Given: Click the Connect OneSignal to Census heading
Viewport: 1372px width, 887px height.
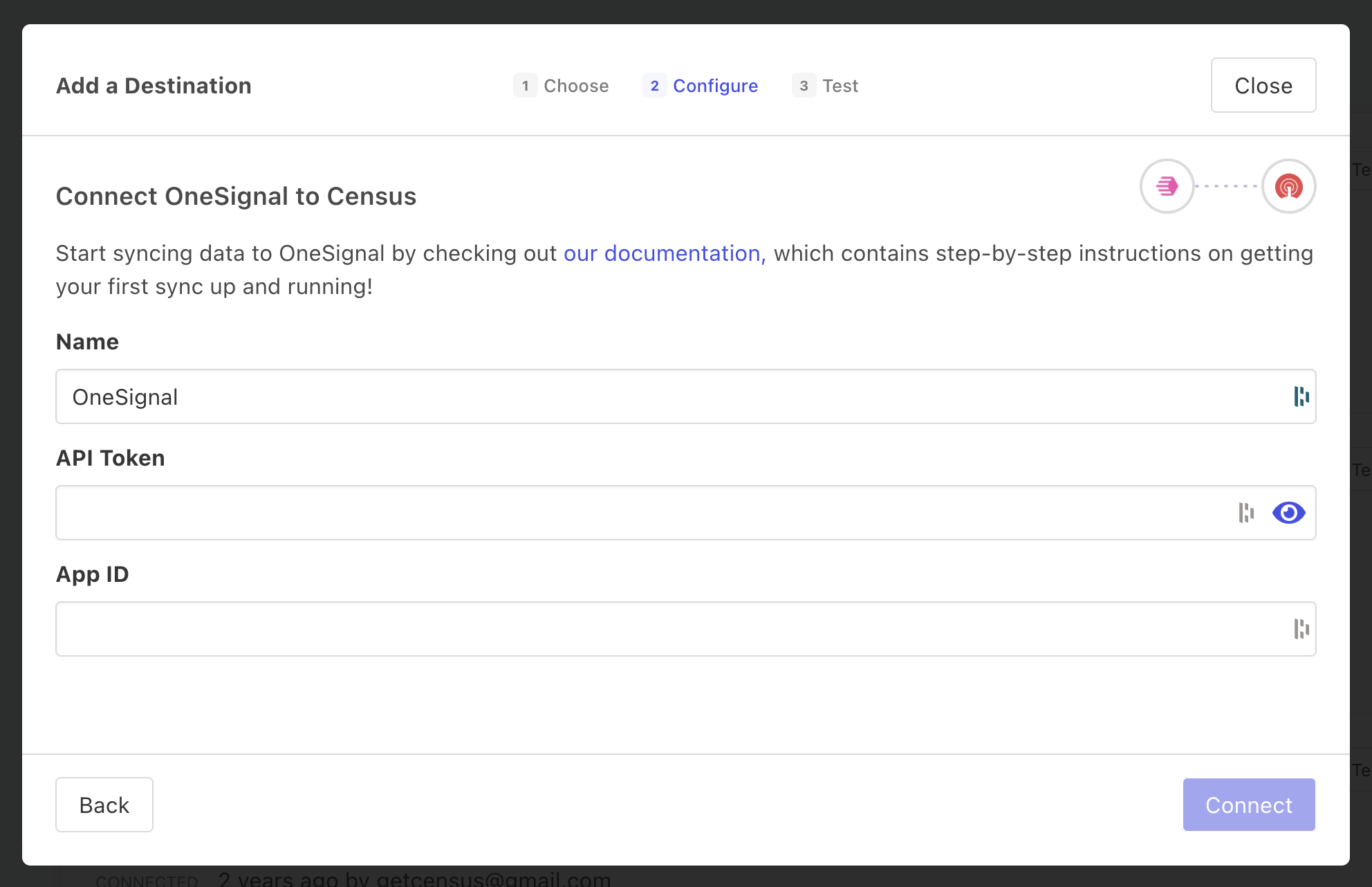Looking at the screenshot, I should tap(236, 196).
